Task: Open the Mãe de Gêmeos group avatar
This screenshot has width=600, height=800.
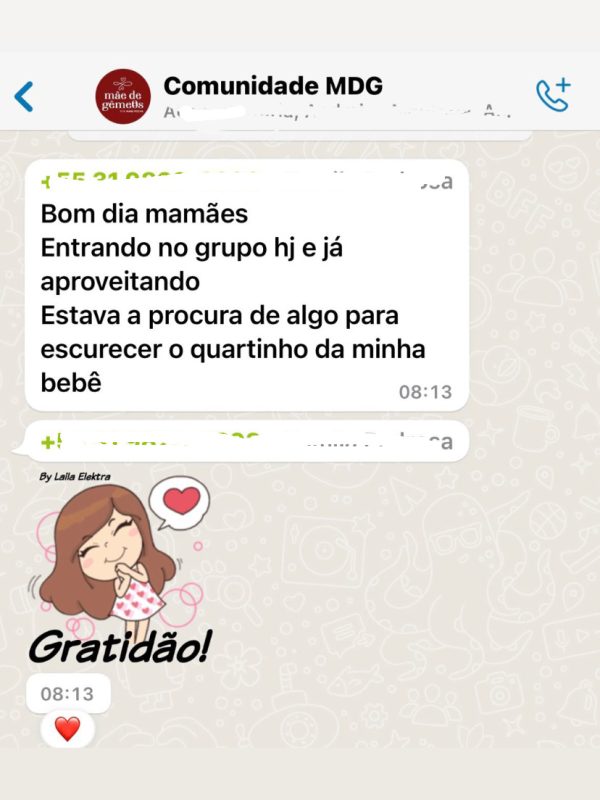Action: coord(123,96)
